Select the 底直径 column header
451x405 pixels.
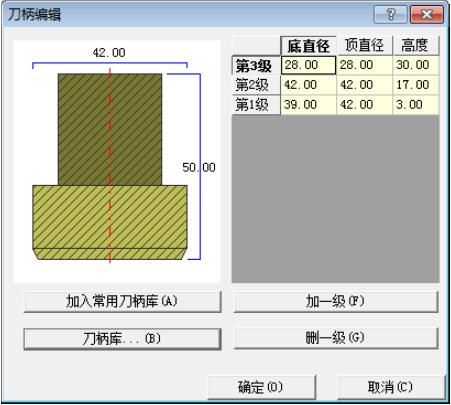point(309,46)
